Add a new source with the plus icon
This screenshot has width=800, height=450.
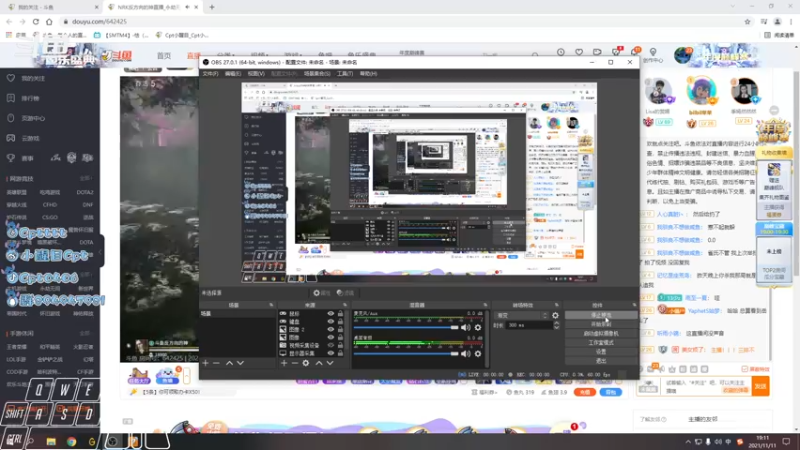click(x=284, y=363)
